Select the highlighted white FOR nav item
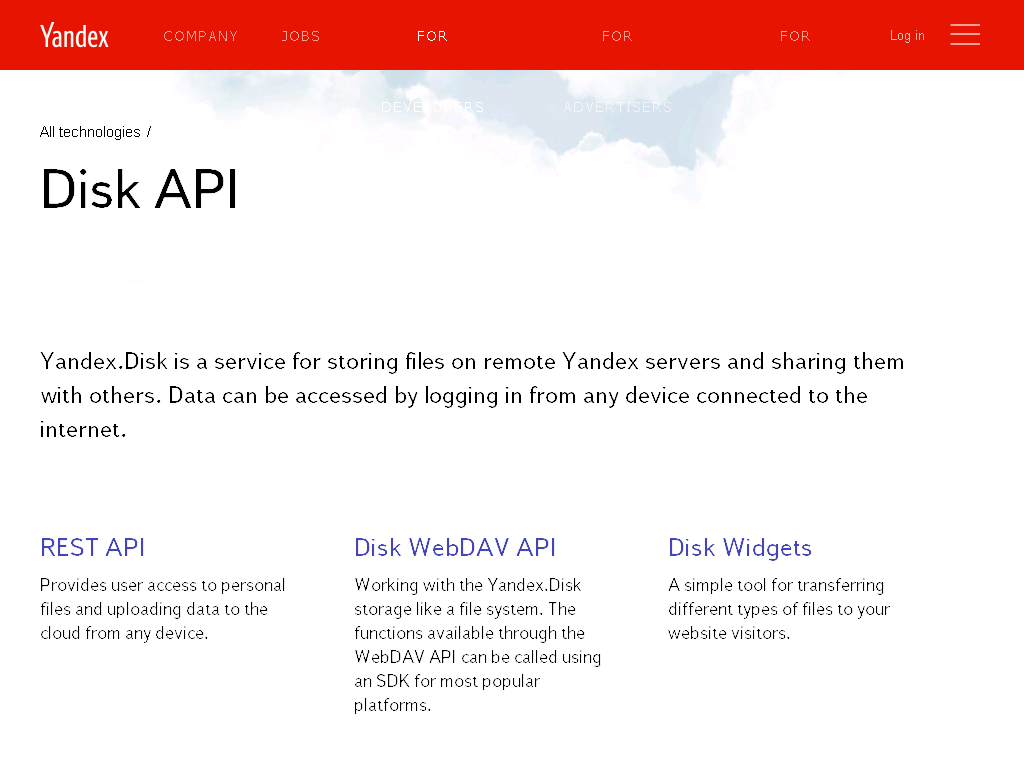Viewport: 1024px width, 768px height. pos(432,36)
